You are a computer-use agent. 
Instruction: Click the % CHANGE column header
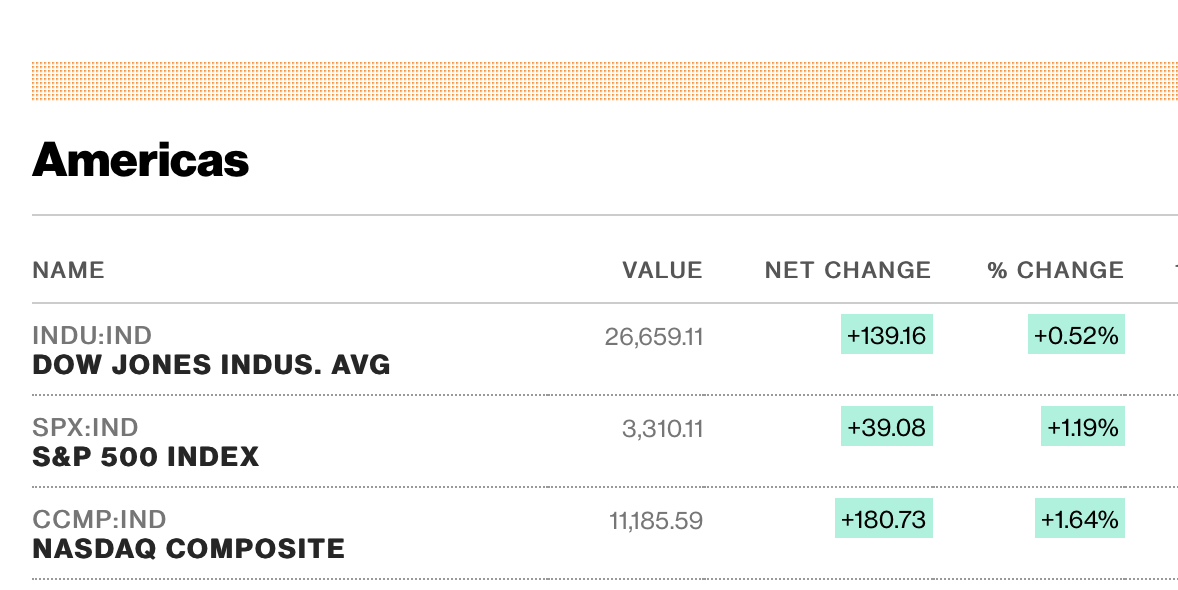[x=1056, y=270]
